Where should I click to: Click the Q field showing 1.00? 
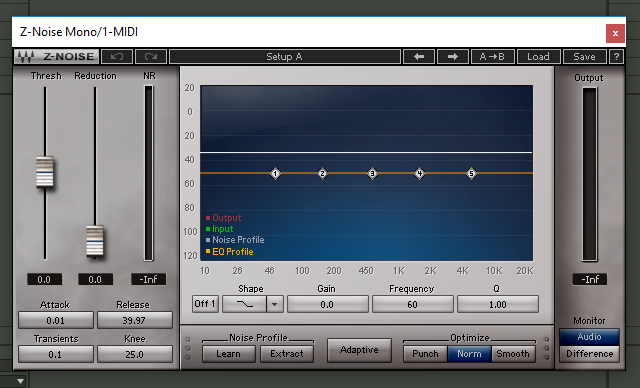pos(498,304)
